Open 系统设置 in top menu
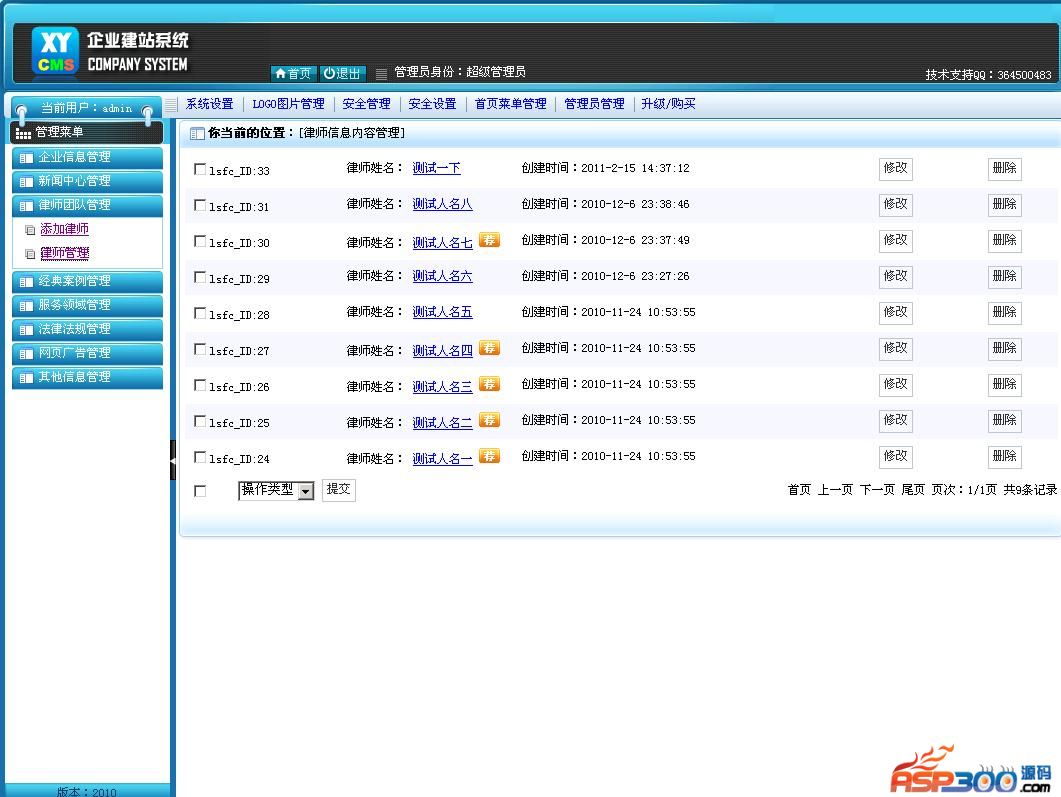The width and height of the screenshot is (1061, 797). click(x=210, y=104)
